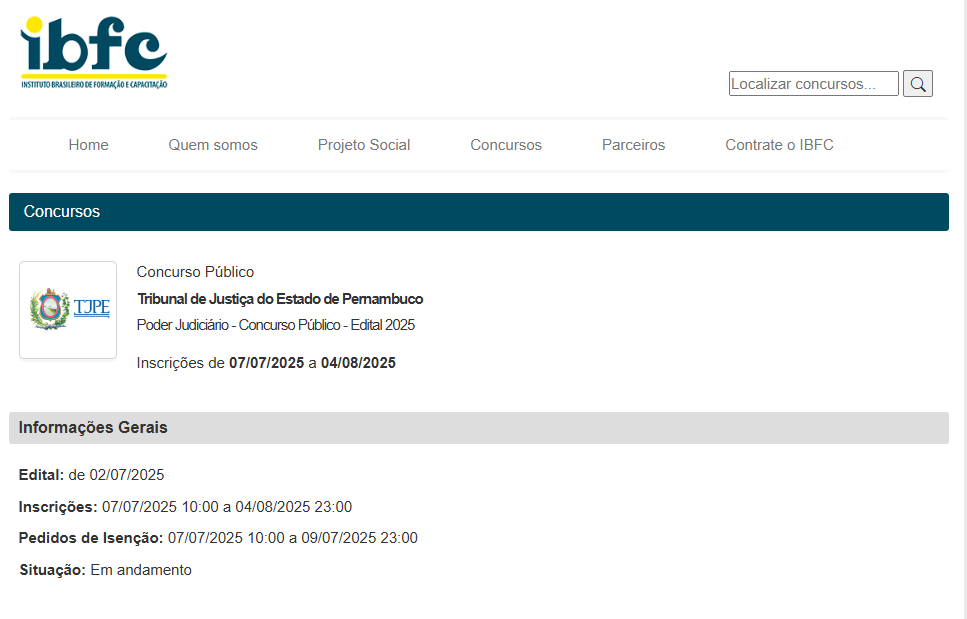Select 'Projeto Social' in navigation
Image resolution: width=967 pixels, height=619 pixels.
[x=364, y=145]
